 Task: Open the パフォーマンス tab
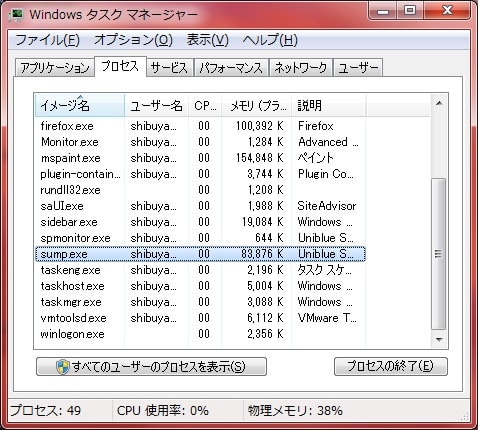tap(231, 68)
